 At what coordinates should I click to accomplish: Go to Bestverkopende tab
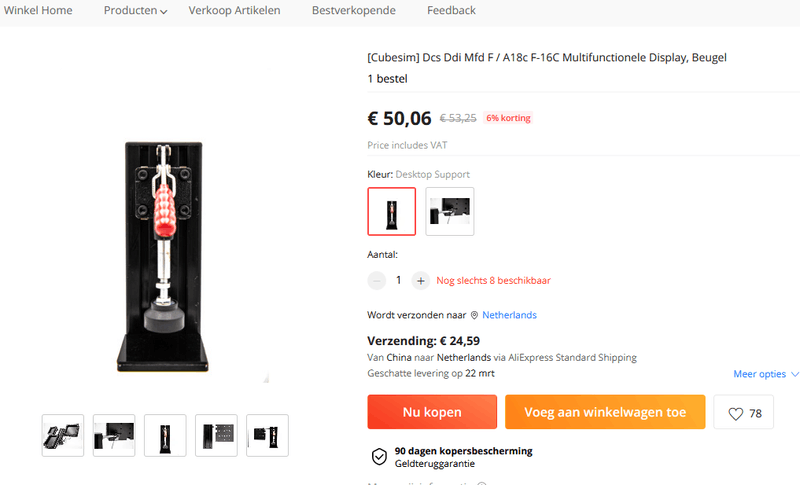coord(354,11)
